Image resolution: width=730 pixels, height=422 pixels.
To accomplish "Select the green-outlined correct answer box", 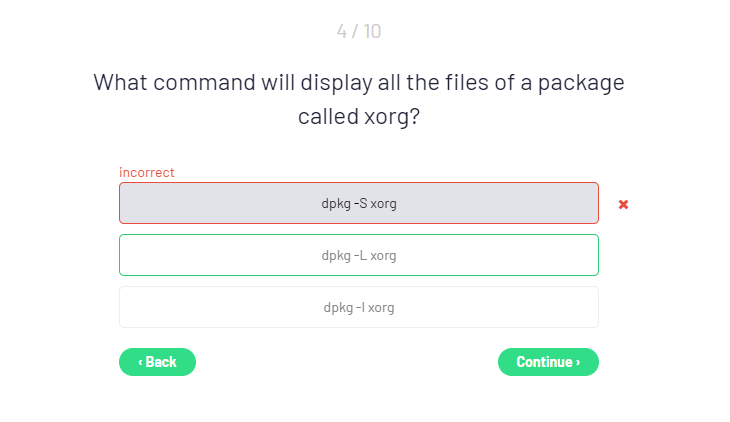I will pyautogui.click(x=358, y=255).
